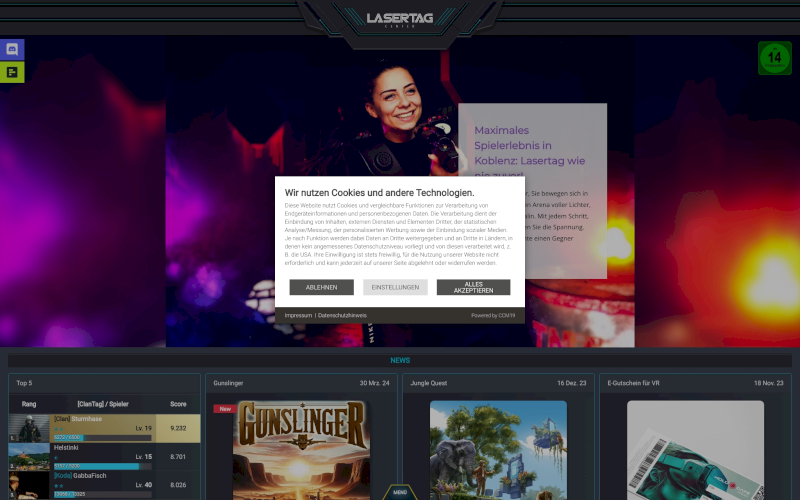Open the Jungle Quest news image
The image size is (800, 500).
(x=497, y=452)
